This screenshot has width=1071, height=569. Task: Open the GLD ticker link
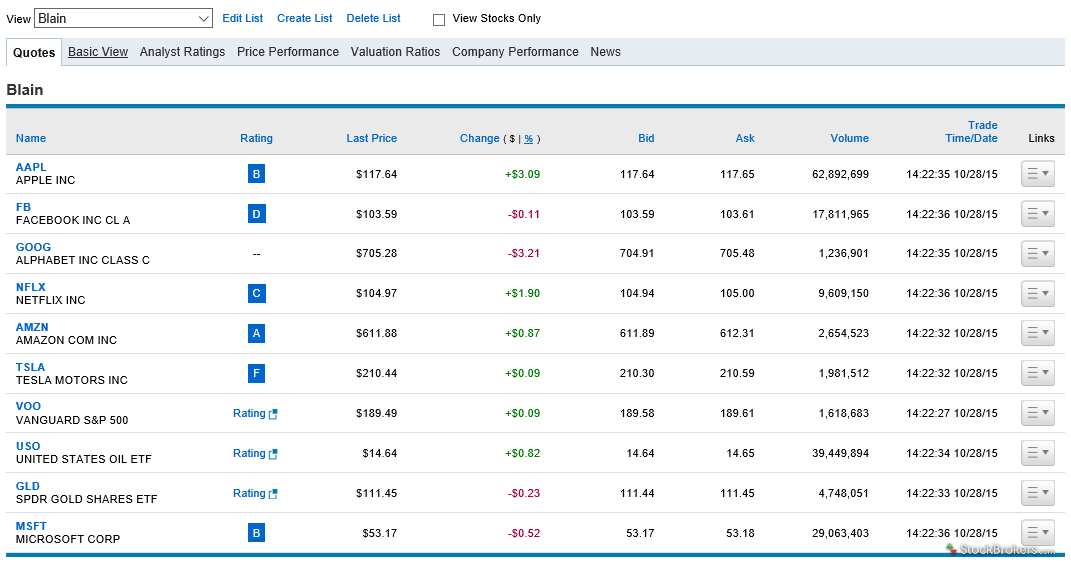[x=28, y=486]
